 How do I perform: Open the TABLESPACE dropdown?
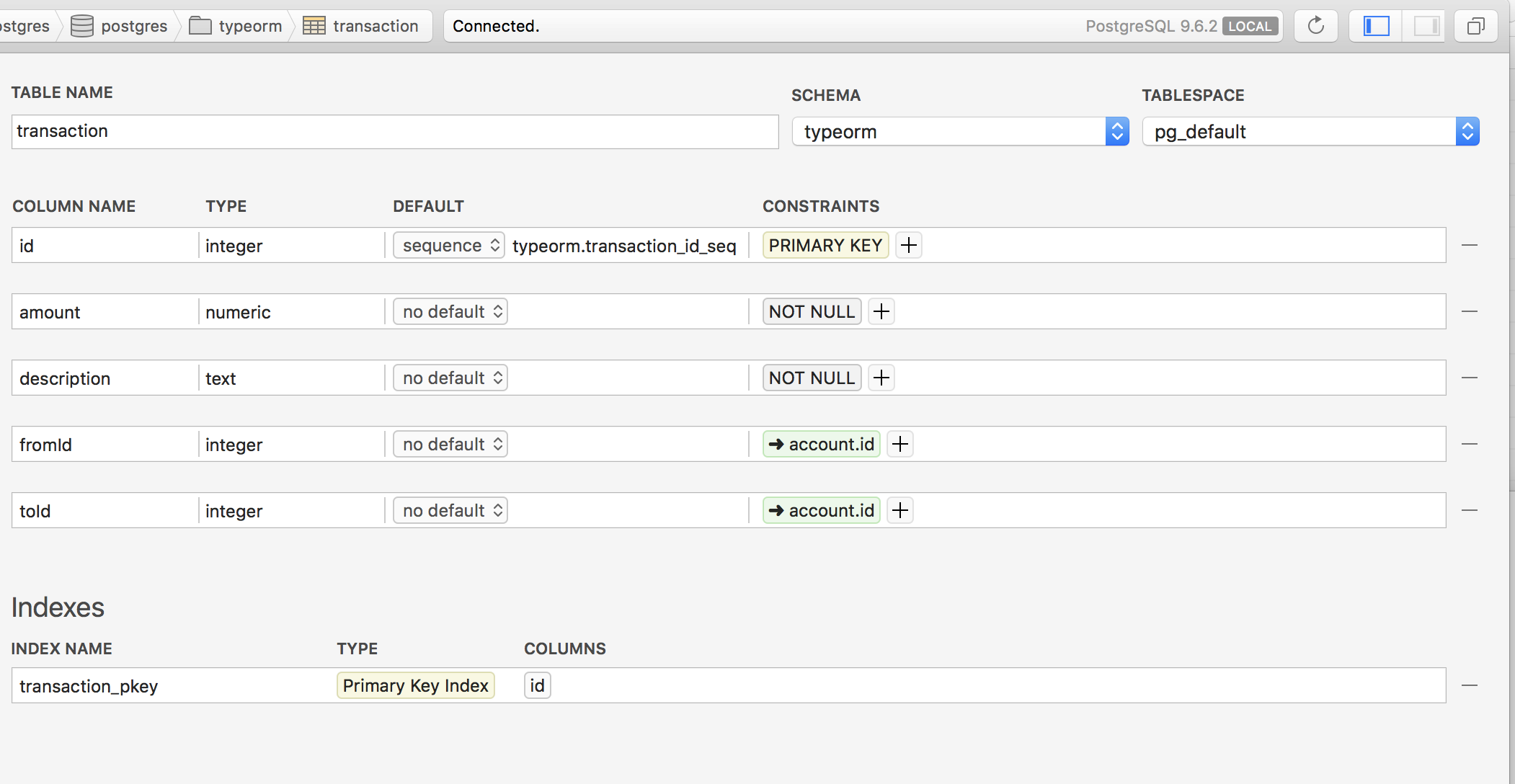point(1468,131)
